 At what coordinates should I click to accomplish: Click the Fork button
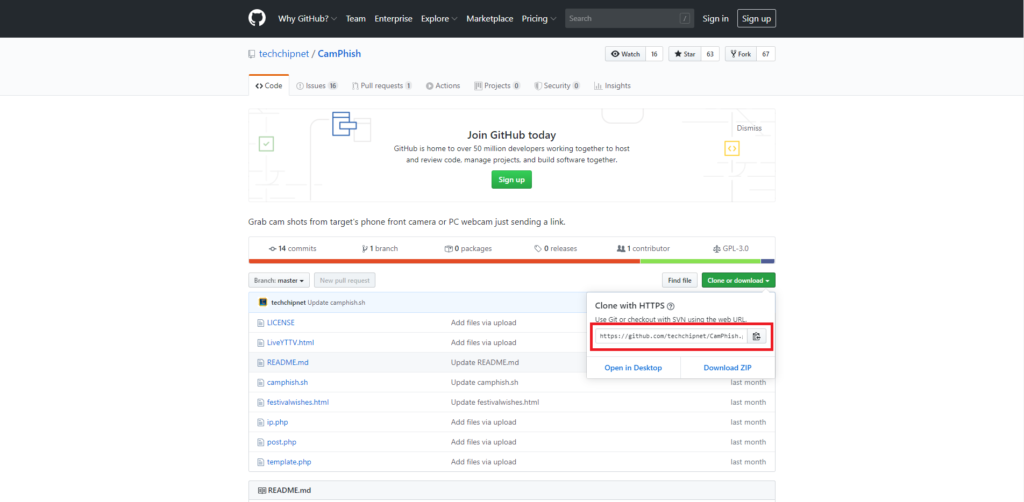(x=741, y=54)
